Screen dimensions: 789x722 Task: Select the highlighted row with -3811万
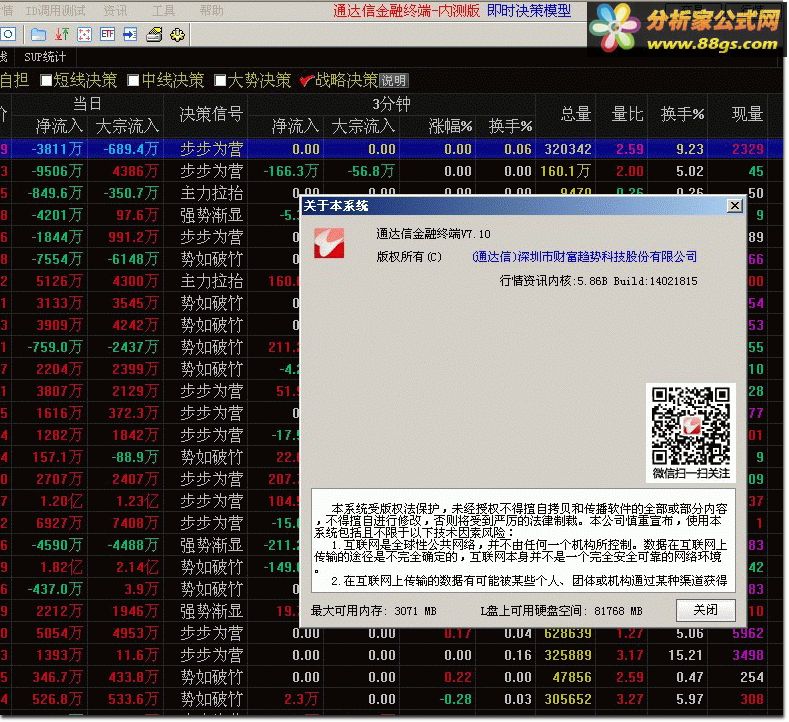click(391, 149)
